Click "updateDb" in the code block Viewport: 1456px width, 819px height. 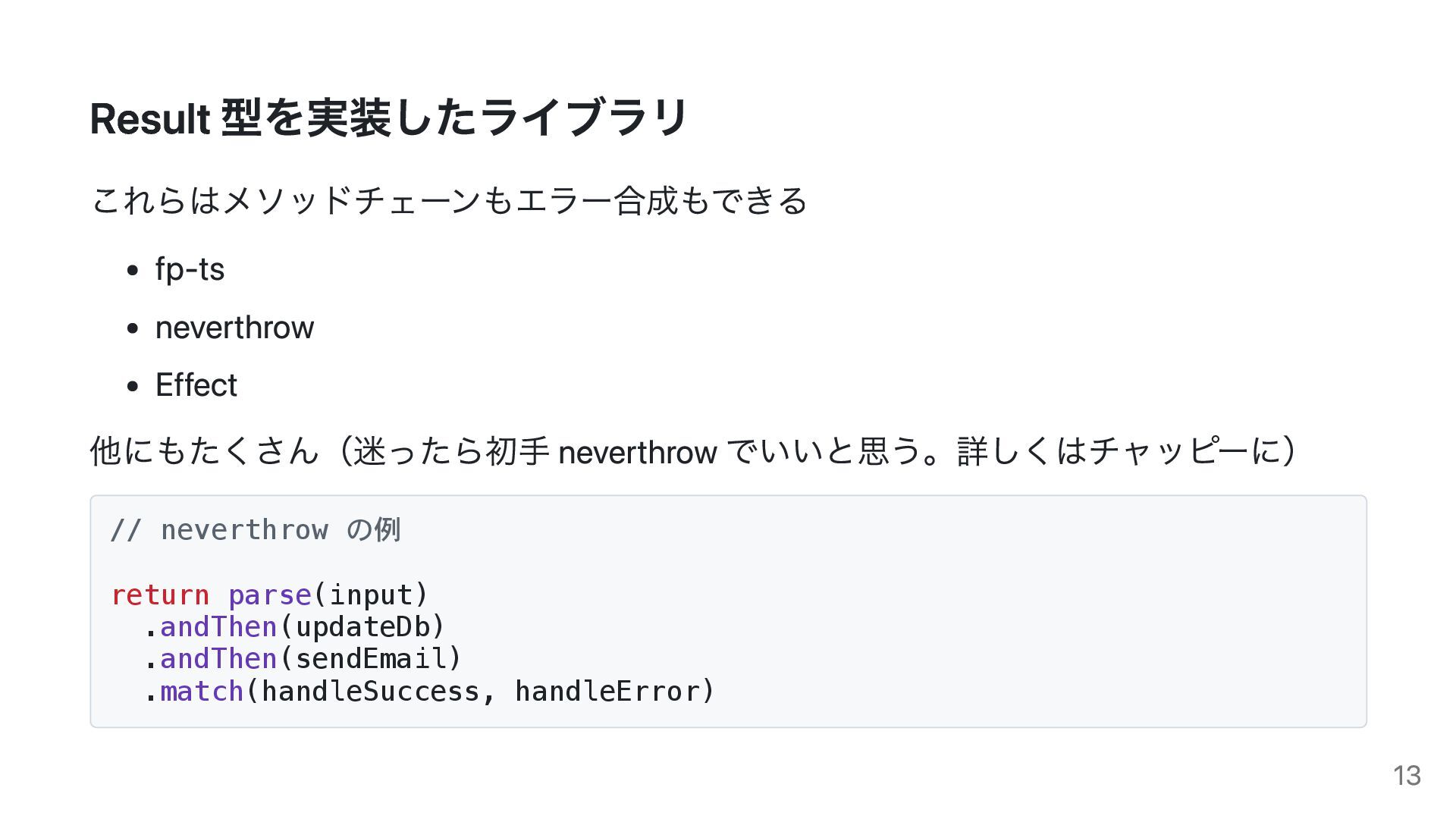(x=362, y=627)
